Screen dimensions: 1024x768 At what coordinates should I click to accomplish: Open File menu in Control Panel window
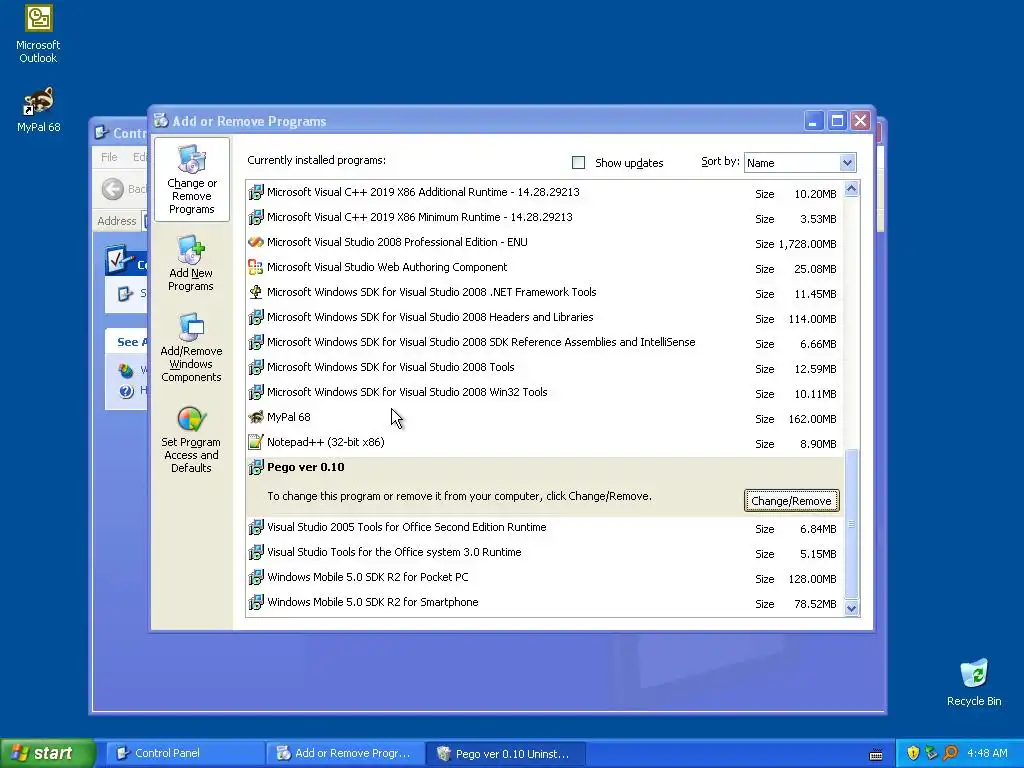click(x=109, y=157)
